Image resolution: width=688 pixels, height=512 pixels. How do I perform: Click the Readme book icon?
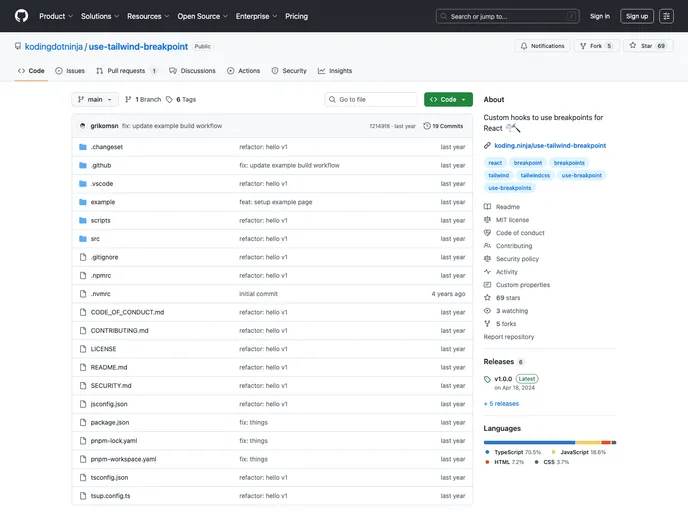(487, 207)
